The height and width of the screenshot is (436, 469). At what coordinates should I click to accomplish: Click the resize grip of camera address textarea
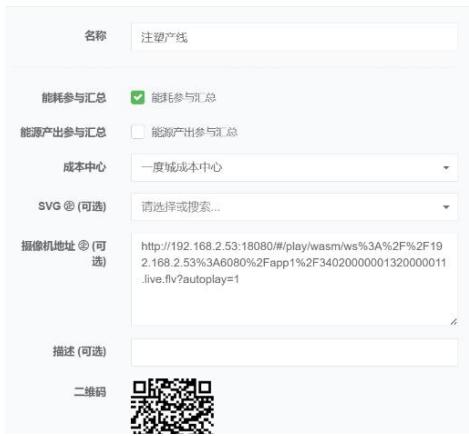tap(454, 322)
